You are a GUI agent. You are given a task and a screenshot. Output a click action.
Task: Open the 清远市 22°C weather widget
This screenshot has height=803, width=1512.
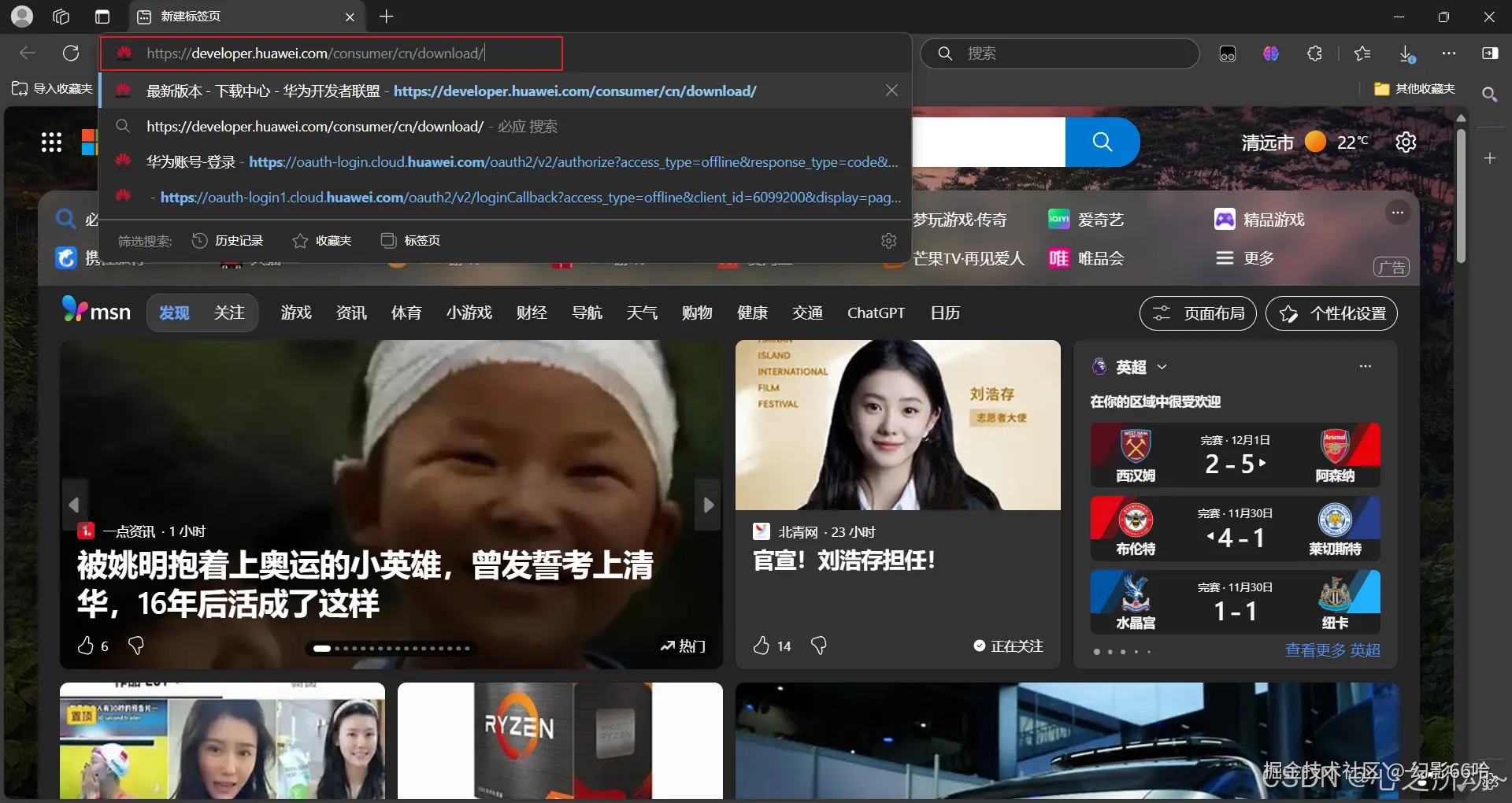click(x=1305, y=142)
